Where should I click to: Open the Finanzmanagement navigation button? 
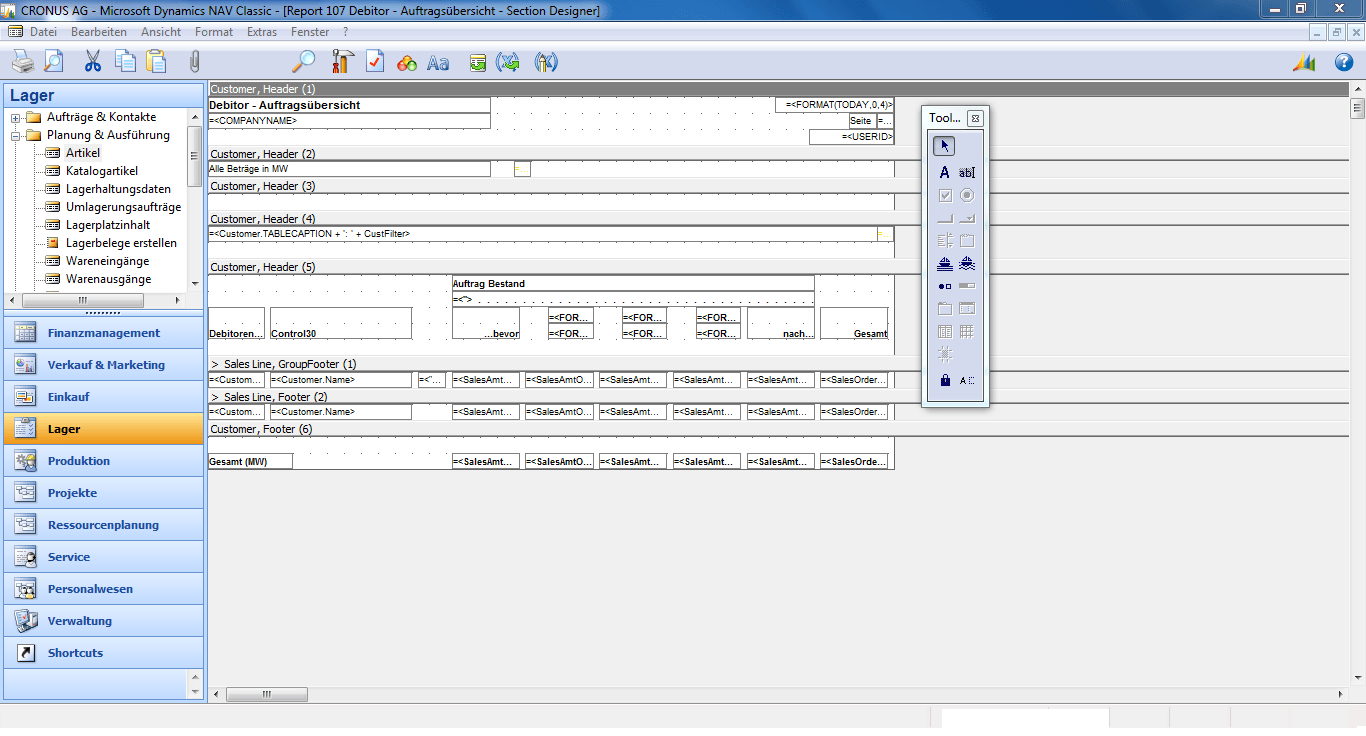coord(104,333)
